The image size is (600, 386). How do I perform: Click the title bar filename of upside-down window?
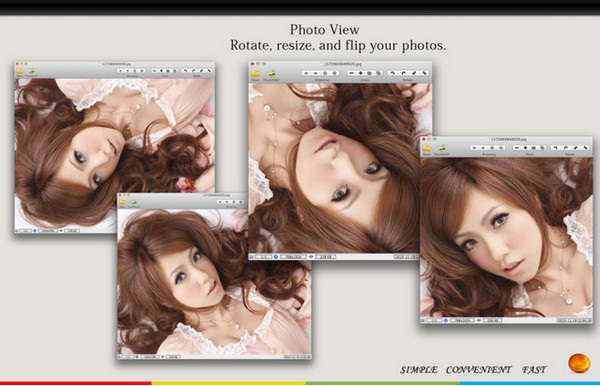click(343, 64)
